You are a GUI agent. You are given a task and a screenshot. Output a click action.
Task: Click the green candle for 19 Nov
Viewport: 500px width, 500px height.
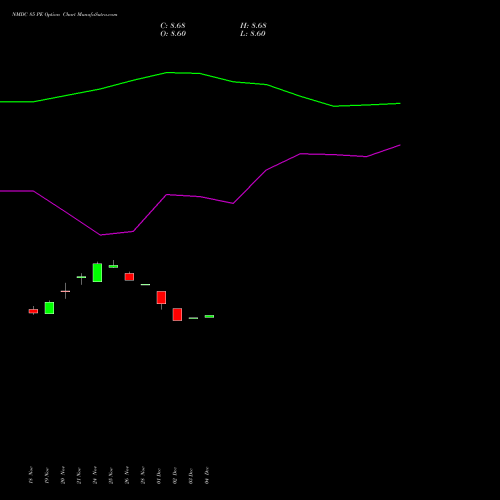[x=49, y=308]
